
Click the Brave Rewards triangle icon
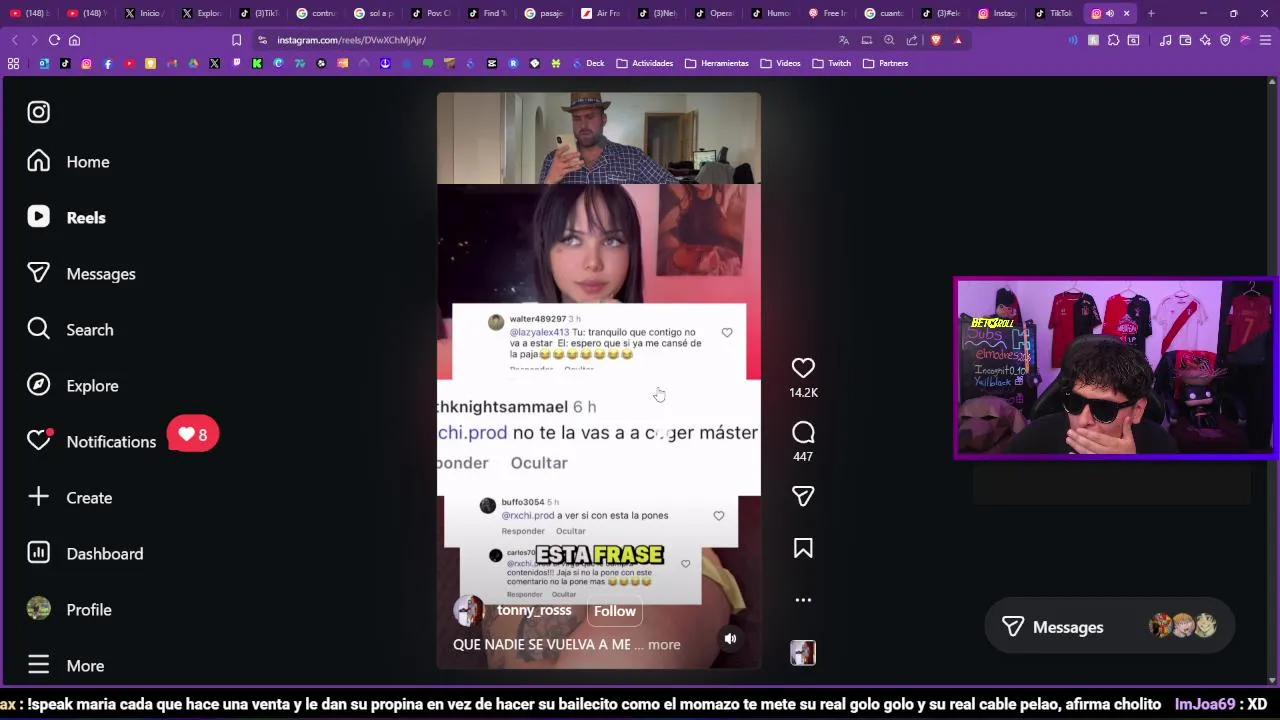pos(958,40)
